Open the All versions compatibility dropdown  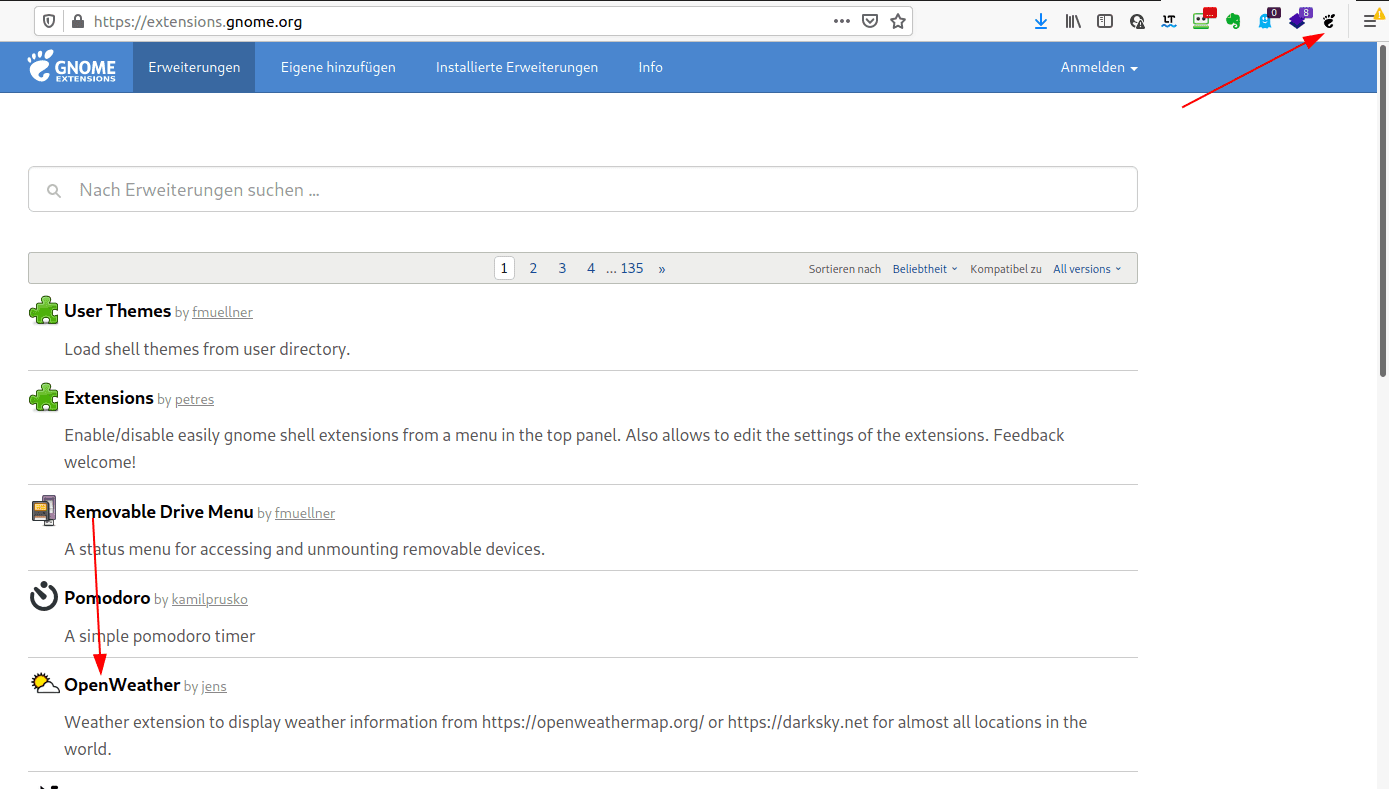[1087, 269]
